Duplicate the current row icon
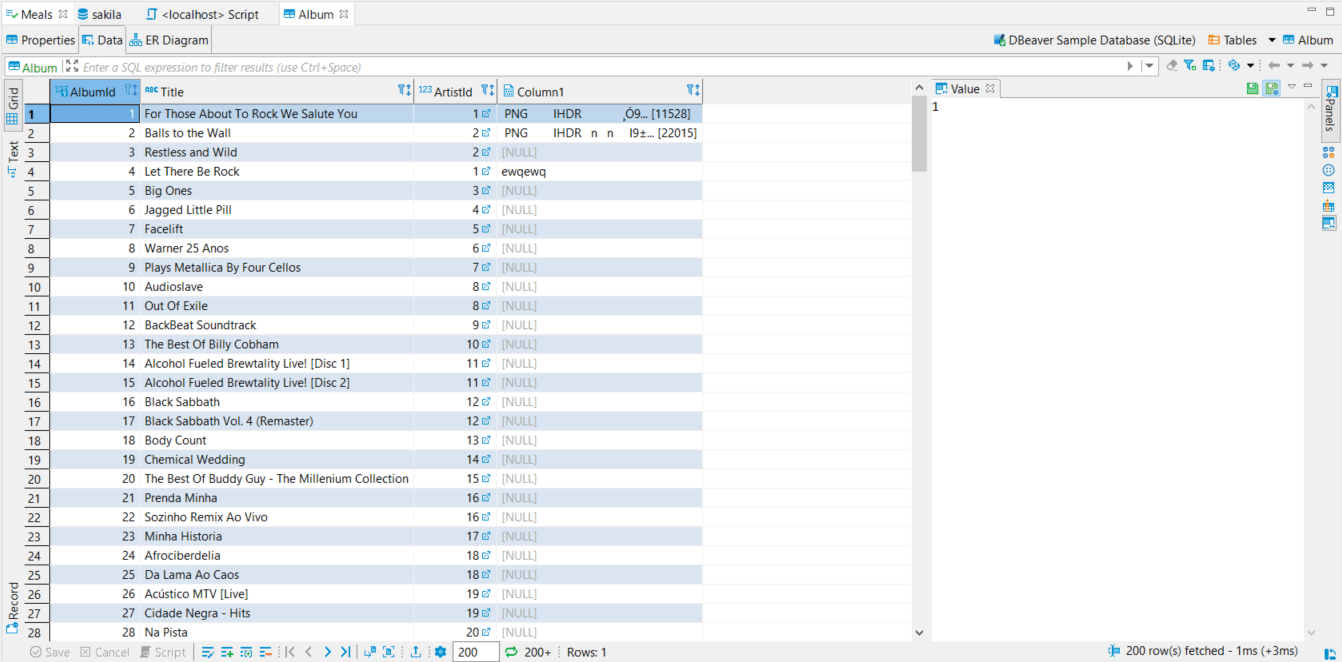Image resolution: width=1342 pixels, height=662 pixels. pyautogui.click(x=246, y=652)
